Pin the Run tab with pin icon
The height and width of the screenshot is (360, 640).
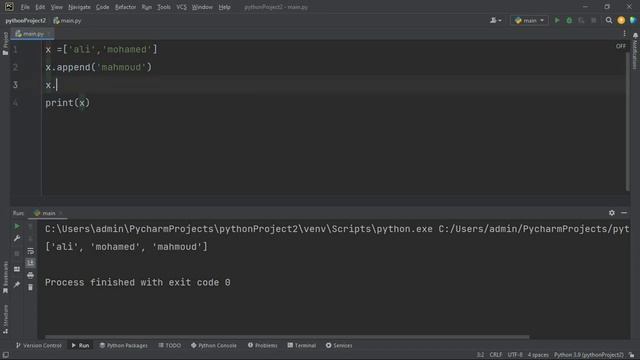17,284
